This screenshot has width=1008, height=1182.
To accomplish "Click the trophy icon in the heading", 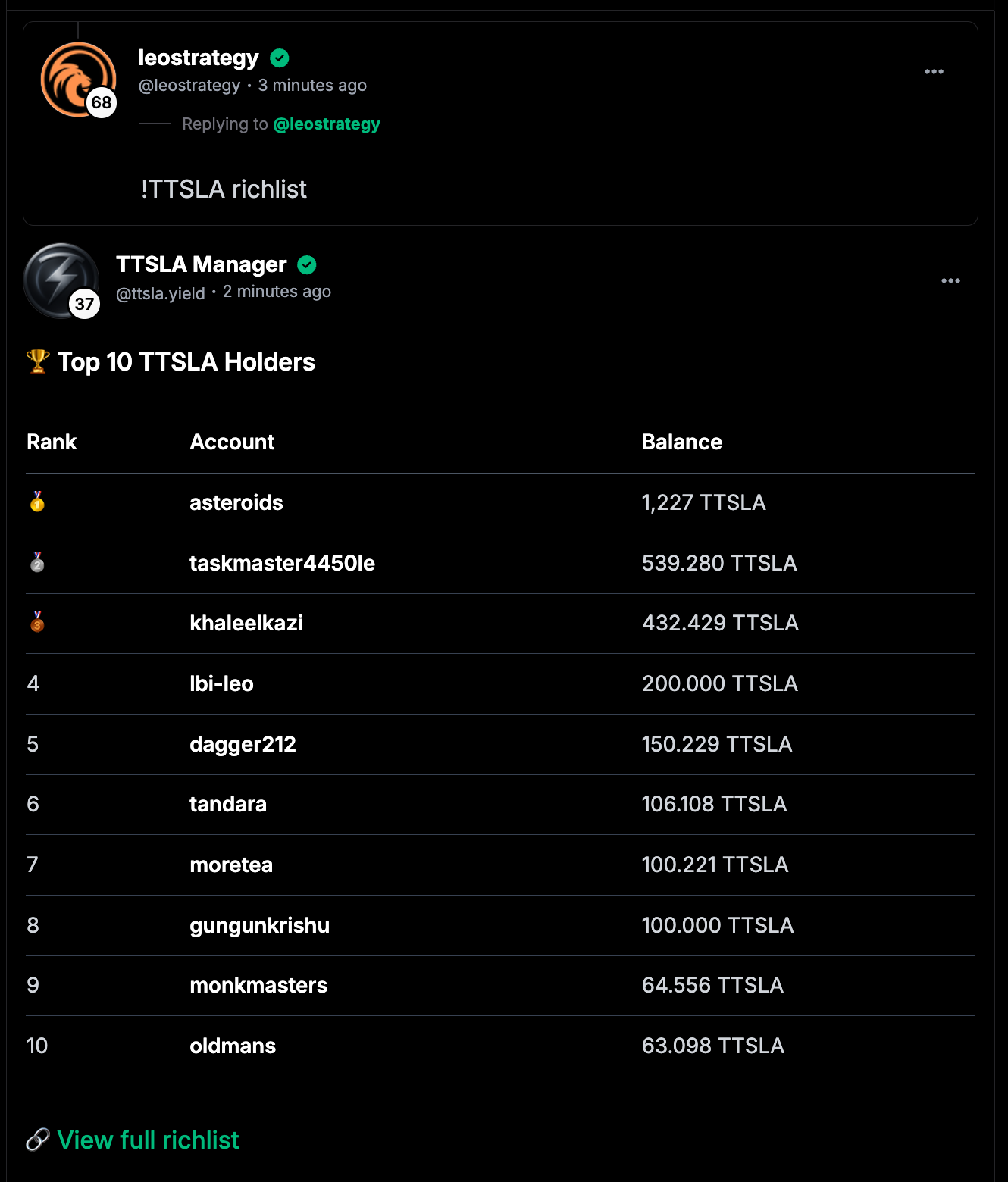I will [38, 361].
